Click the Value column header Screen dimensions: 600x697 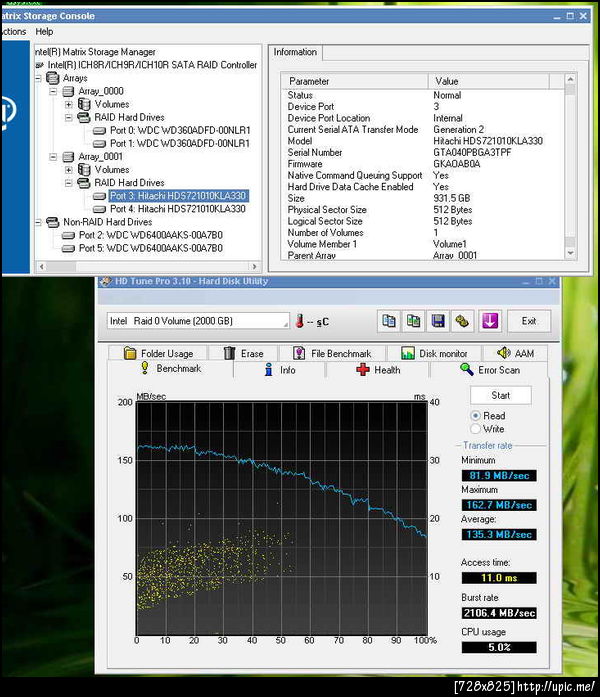coord(489,81)
